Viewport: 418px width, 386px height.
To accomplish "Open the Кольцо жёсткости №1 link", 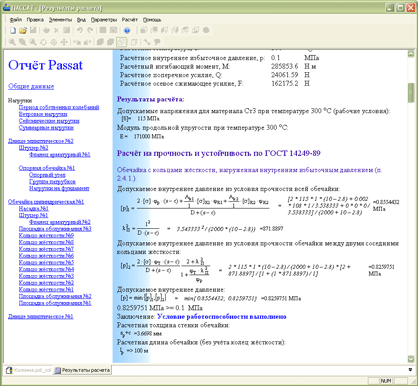I will 46,289.
